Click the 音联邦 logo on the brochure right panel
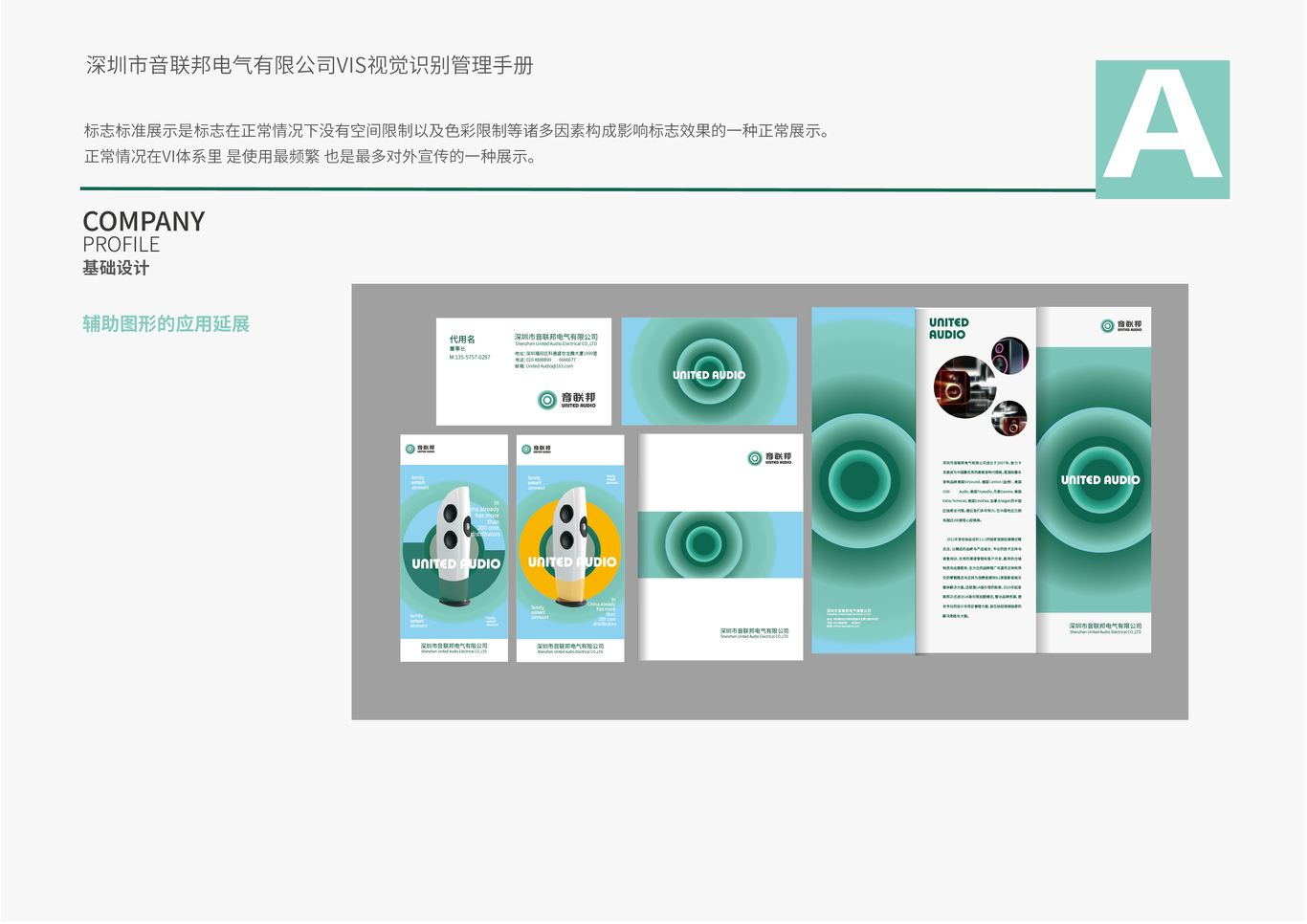Viewport: 1307px width, 924px height. 1121,326
